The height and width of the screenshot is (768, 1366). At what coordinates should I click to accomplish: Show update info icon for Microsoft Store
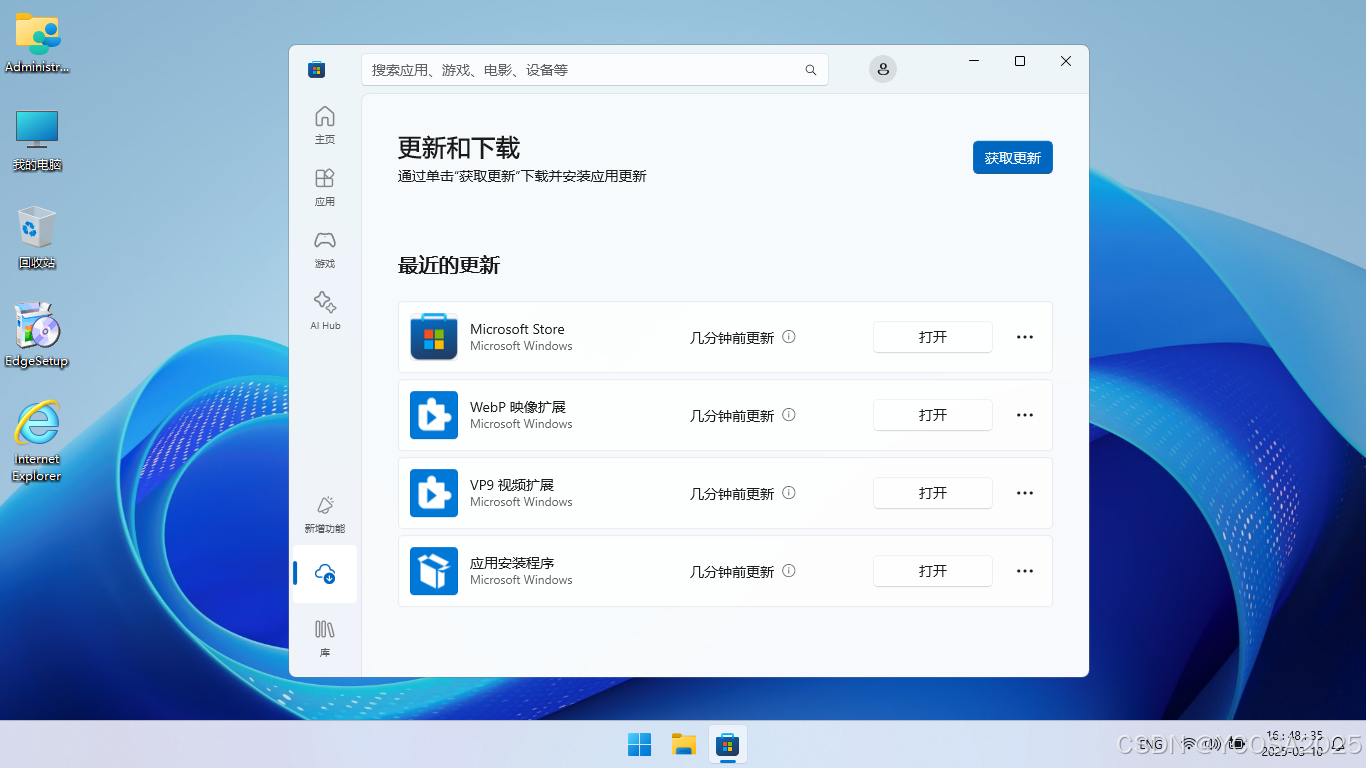(x=789, y=337)
